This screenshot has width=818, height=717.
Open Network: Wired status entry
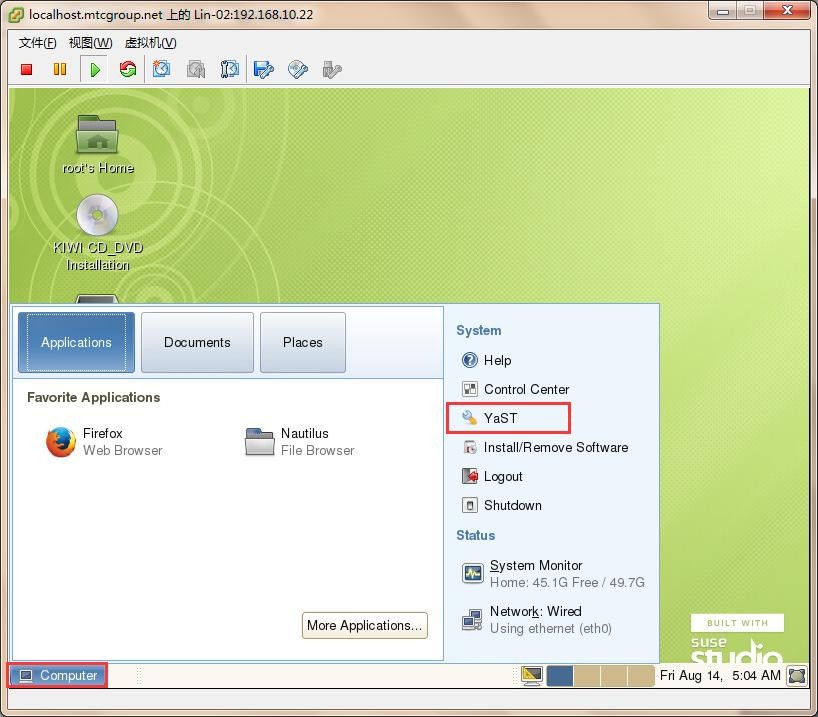[537, 619]
